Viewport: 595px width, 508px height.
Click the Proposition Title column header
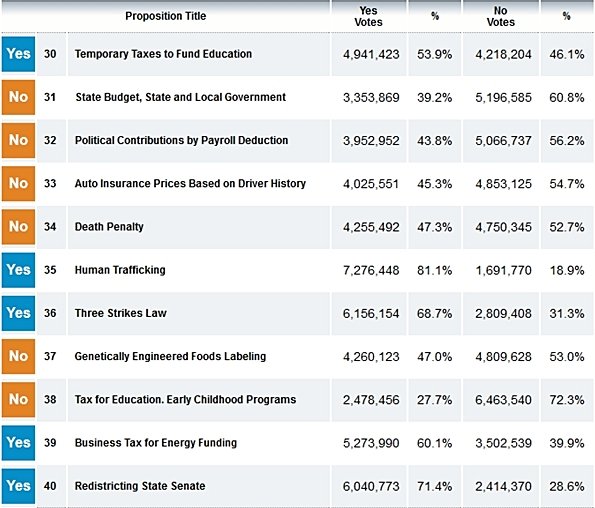(166, 16)
